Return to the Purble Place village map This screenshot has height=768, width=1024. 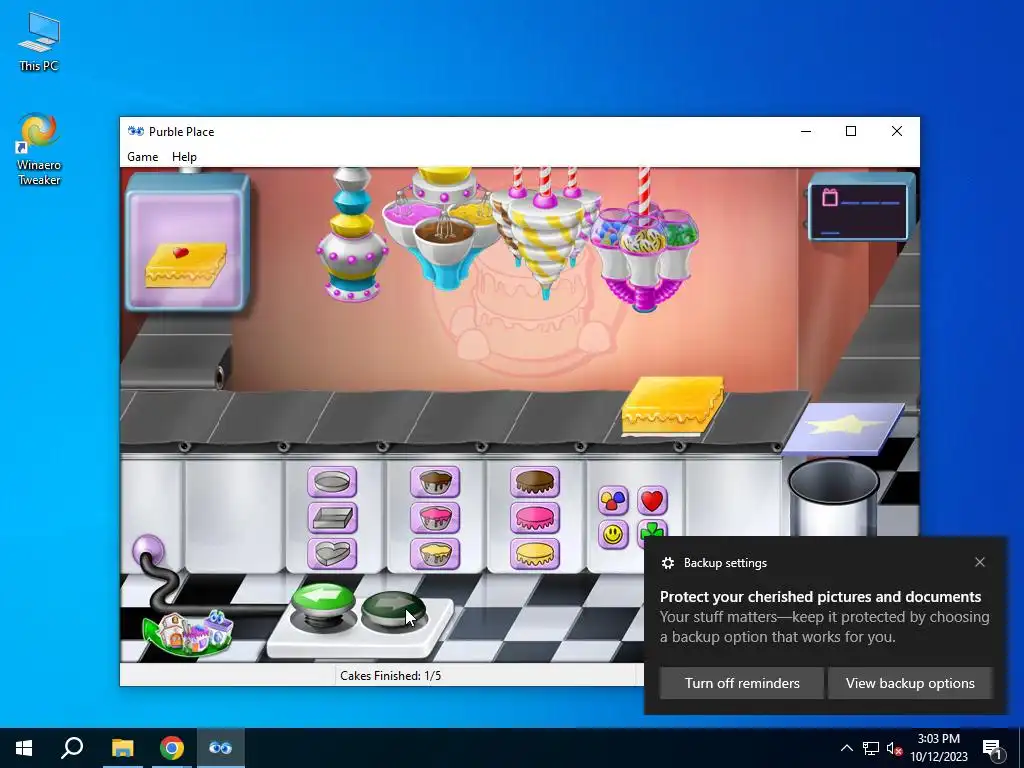coord(188,632)
